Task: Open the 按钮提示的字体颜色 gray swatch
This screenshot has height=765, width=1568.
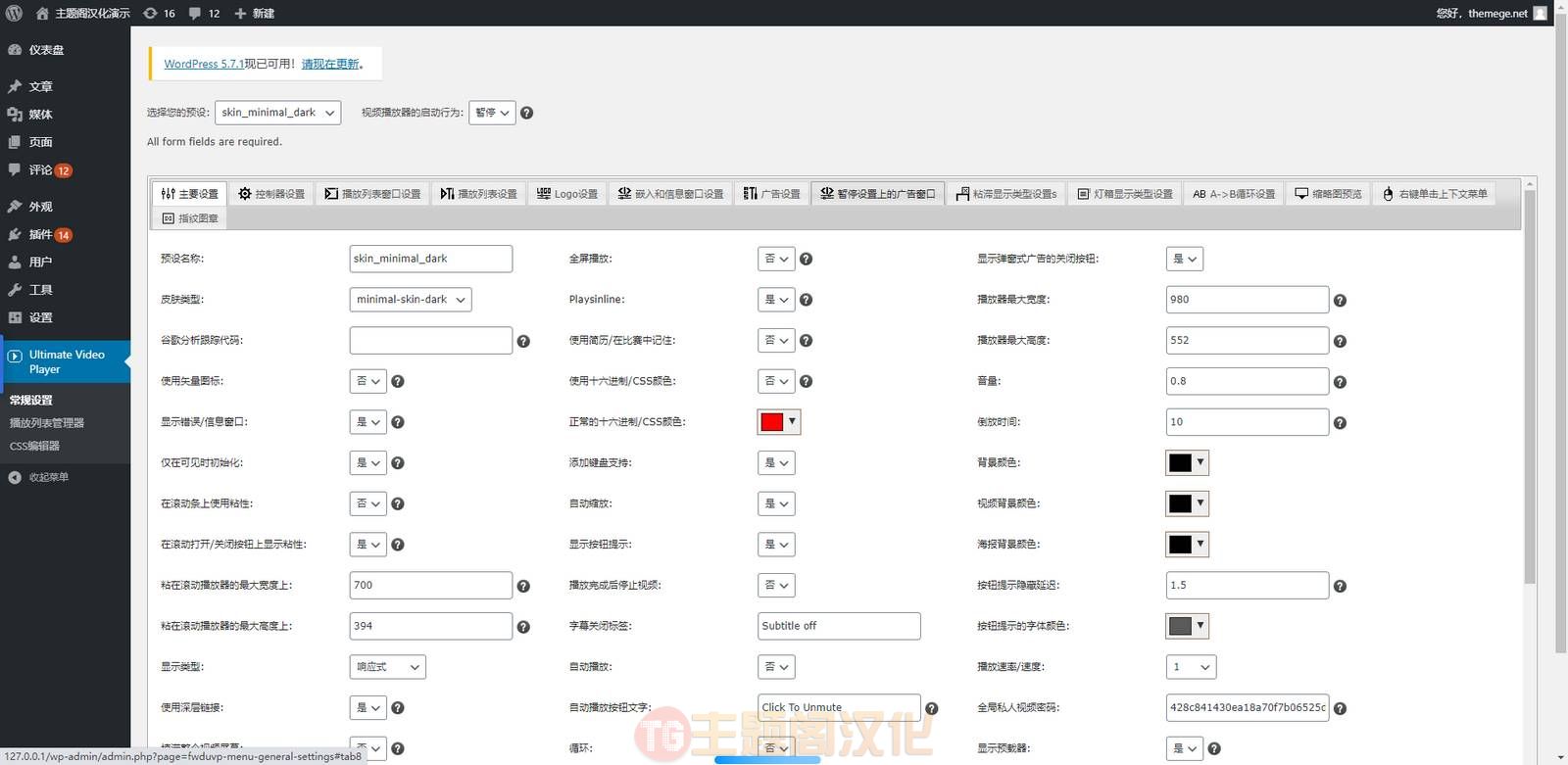Action: [x=1188, y=626]
